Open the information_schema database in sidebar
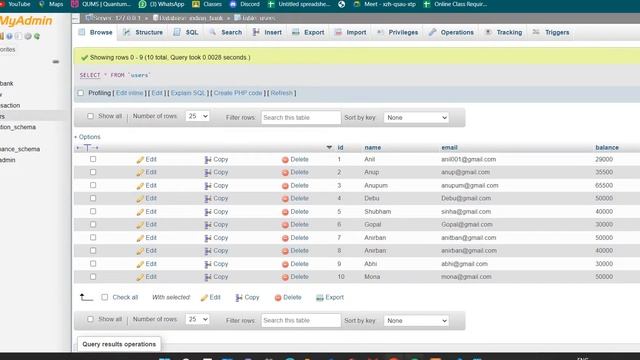Image resolution: width=640 pixels, height=360 pixels. [x=18, y=127]
